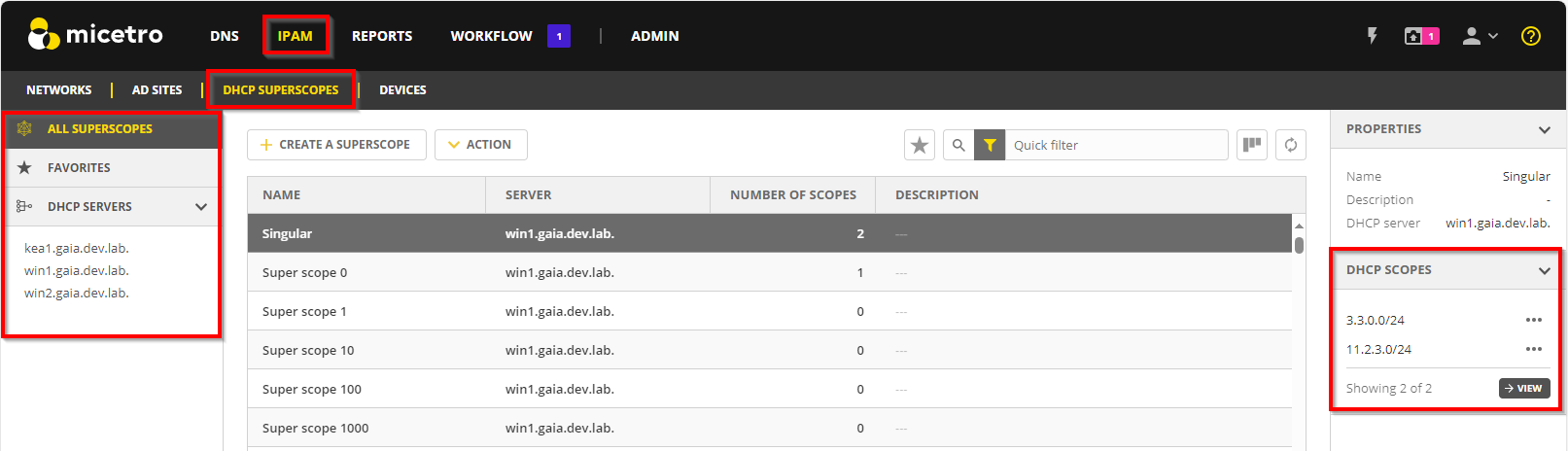Click the lightning bolt quick command icon
The width and height of the screenshot is (1568, 451).
point(1372,36)
